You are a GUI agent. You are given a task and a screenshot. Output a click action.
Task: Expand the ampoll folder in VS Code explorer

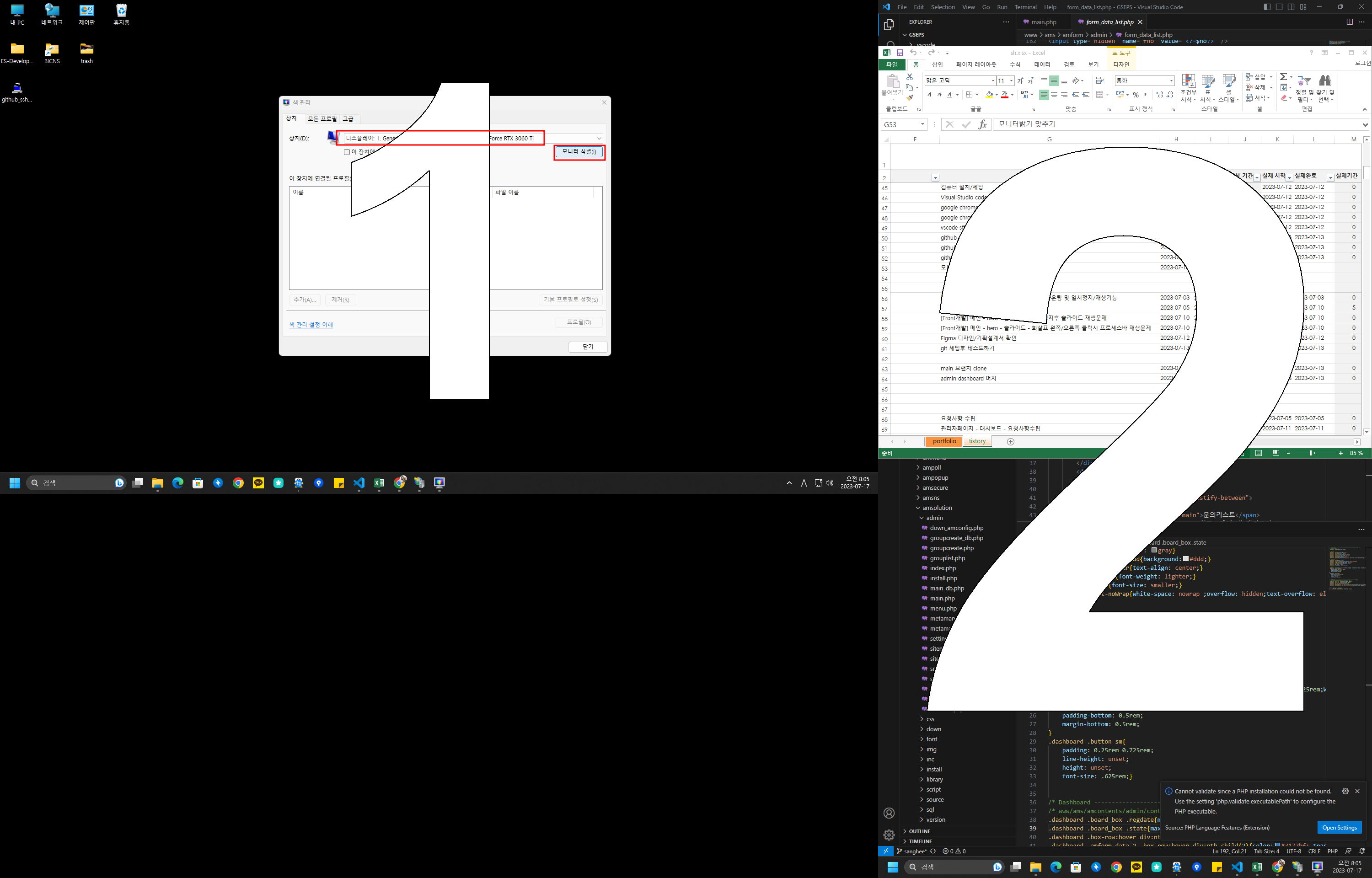click(x=932, y=467)
